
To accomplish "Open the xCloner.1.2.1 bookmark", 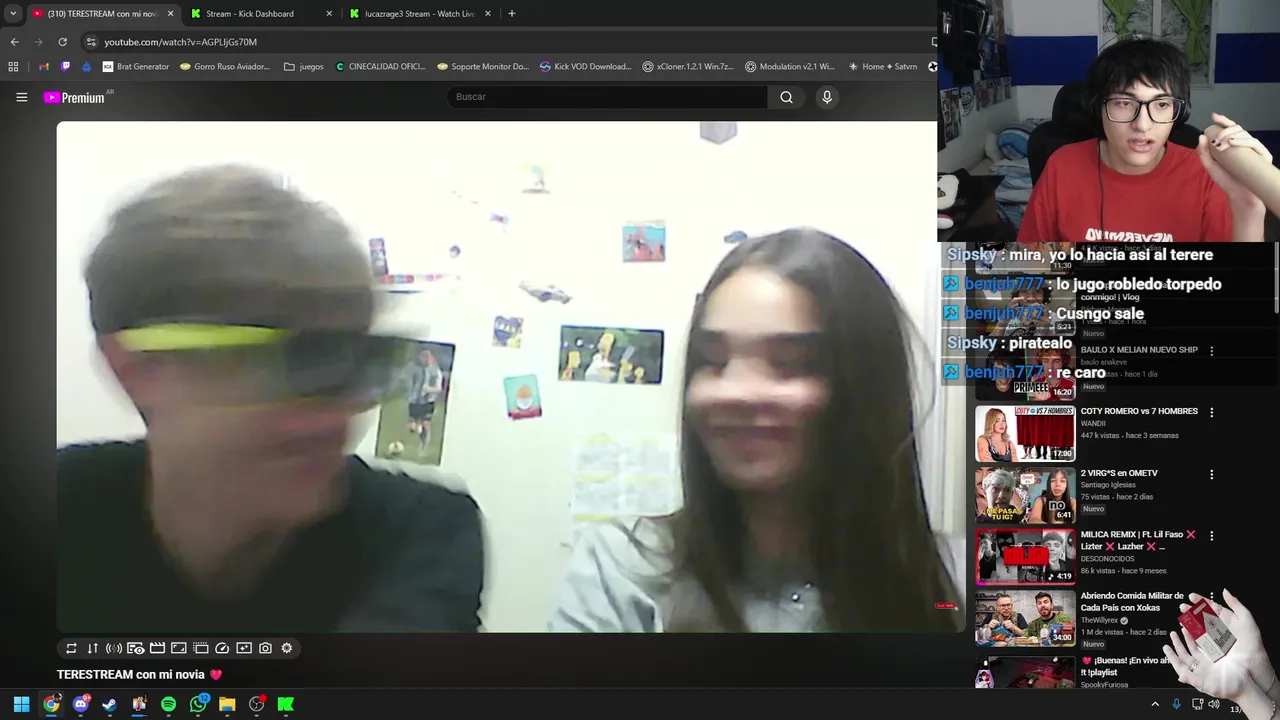I will [688, 67].
